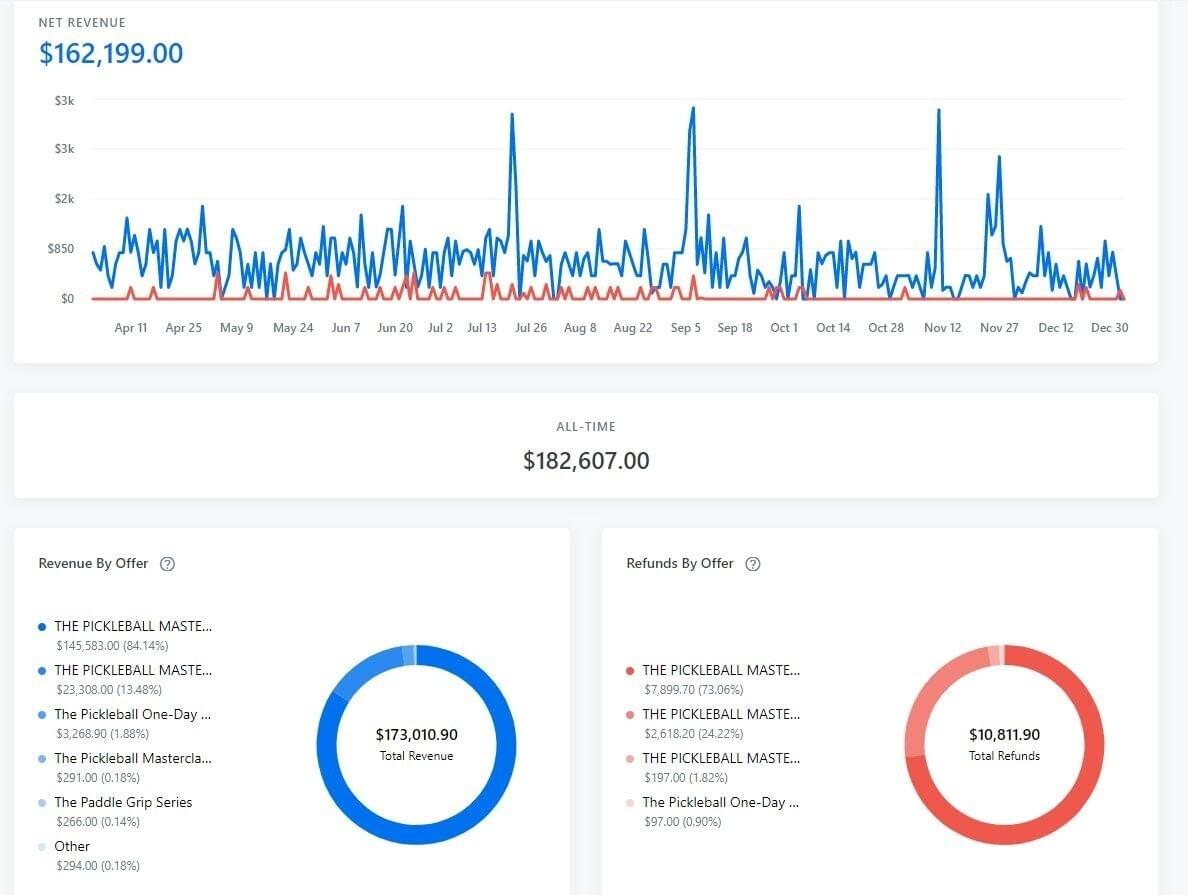Click the legend dot beside The Paddle Grip Series

pyautogui.click(x=42, y=803)
